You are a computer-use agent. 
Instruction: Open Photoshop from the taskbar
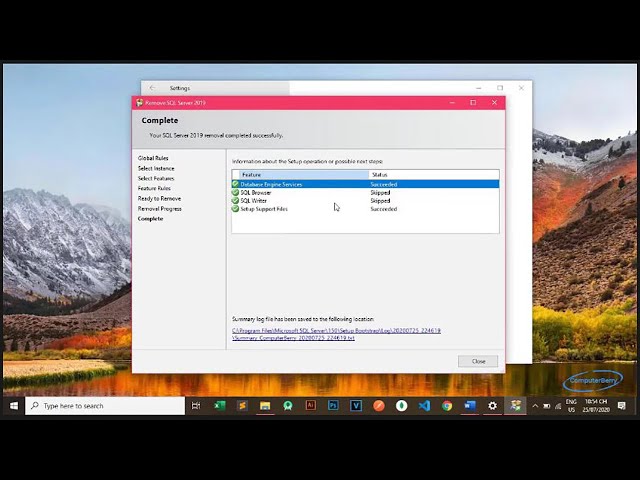click(333, 406)
